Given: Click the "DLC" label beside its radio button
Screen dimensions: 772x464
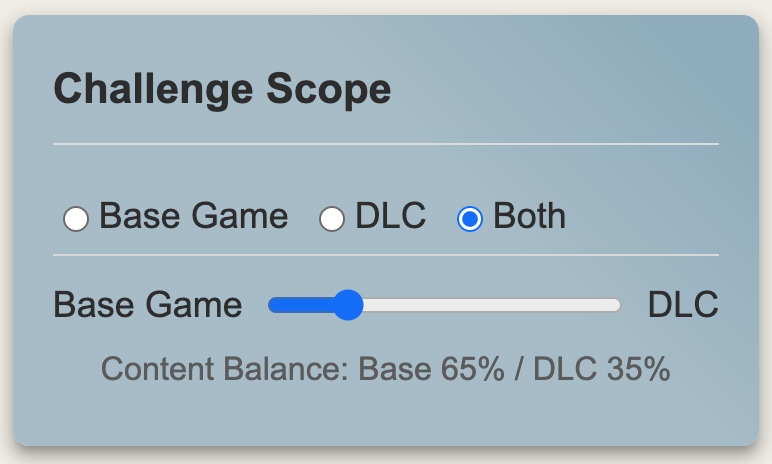Looking at the screenshot, I should click(390, 216).
